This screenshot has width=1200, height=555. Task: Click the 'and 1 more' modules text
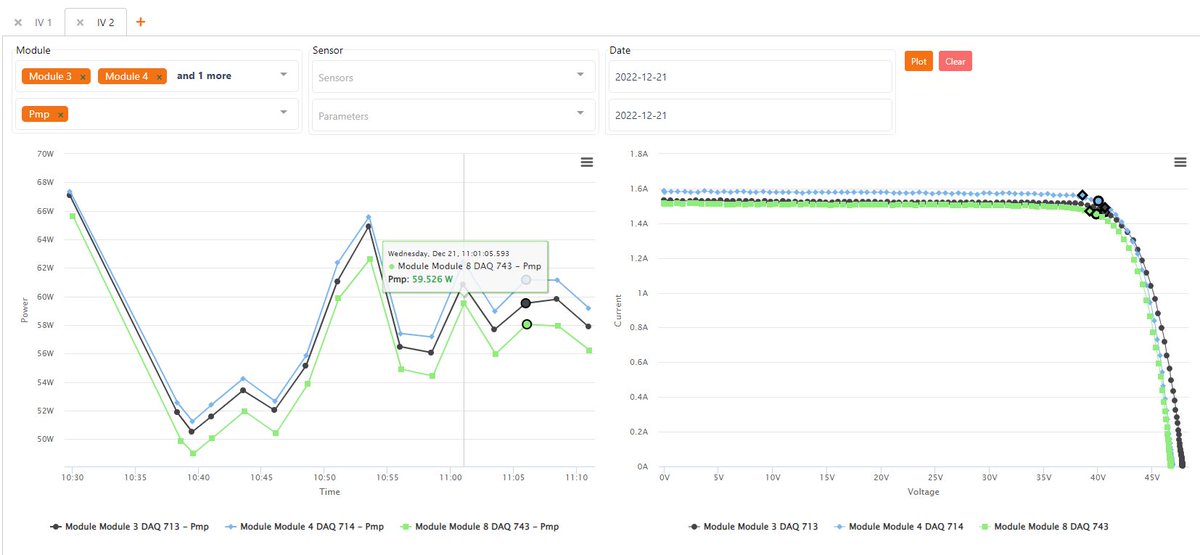pyautogui.click(x=204, y=76)
